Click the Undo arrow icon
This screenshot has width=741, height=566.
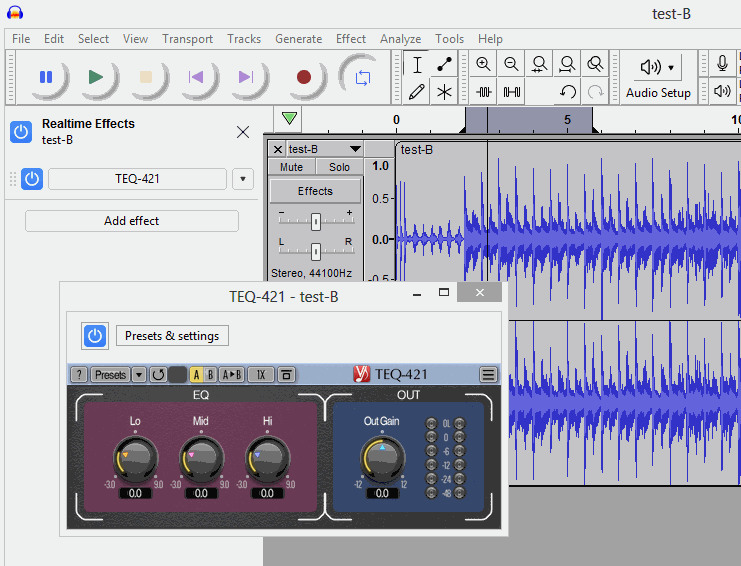click(x=567, y=92)
